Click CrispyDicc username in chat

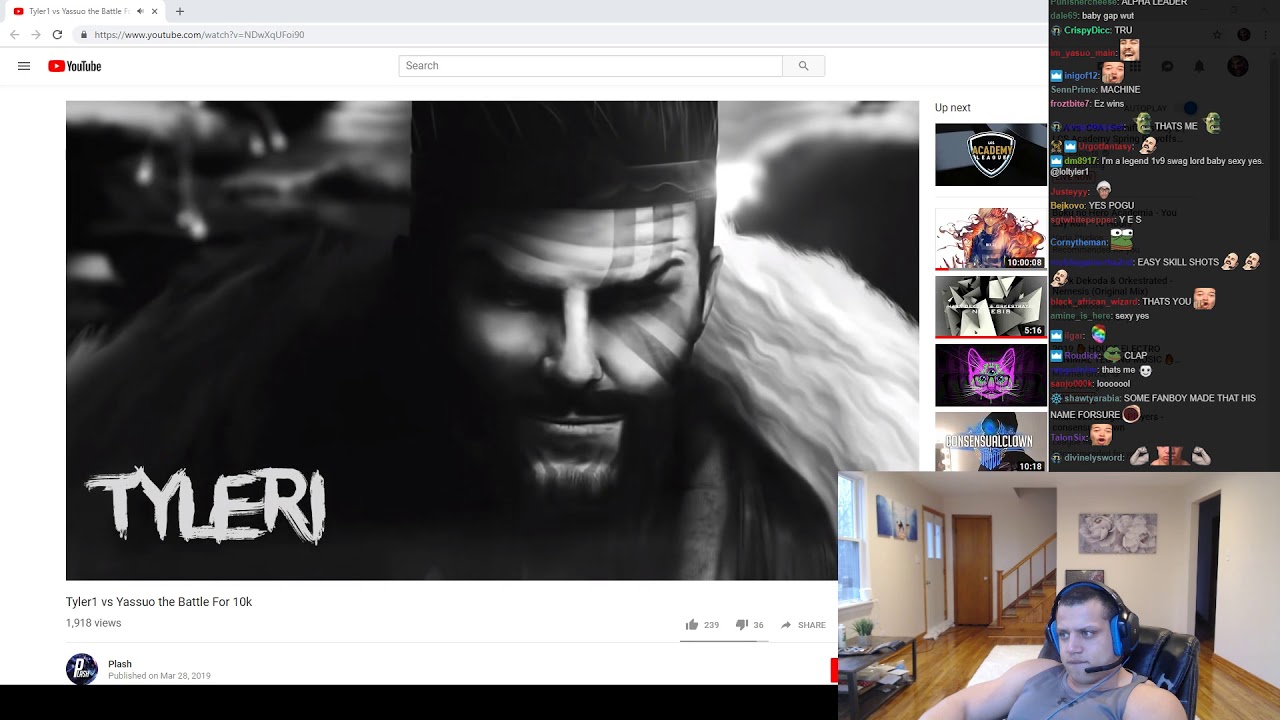1087,31
